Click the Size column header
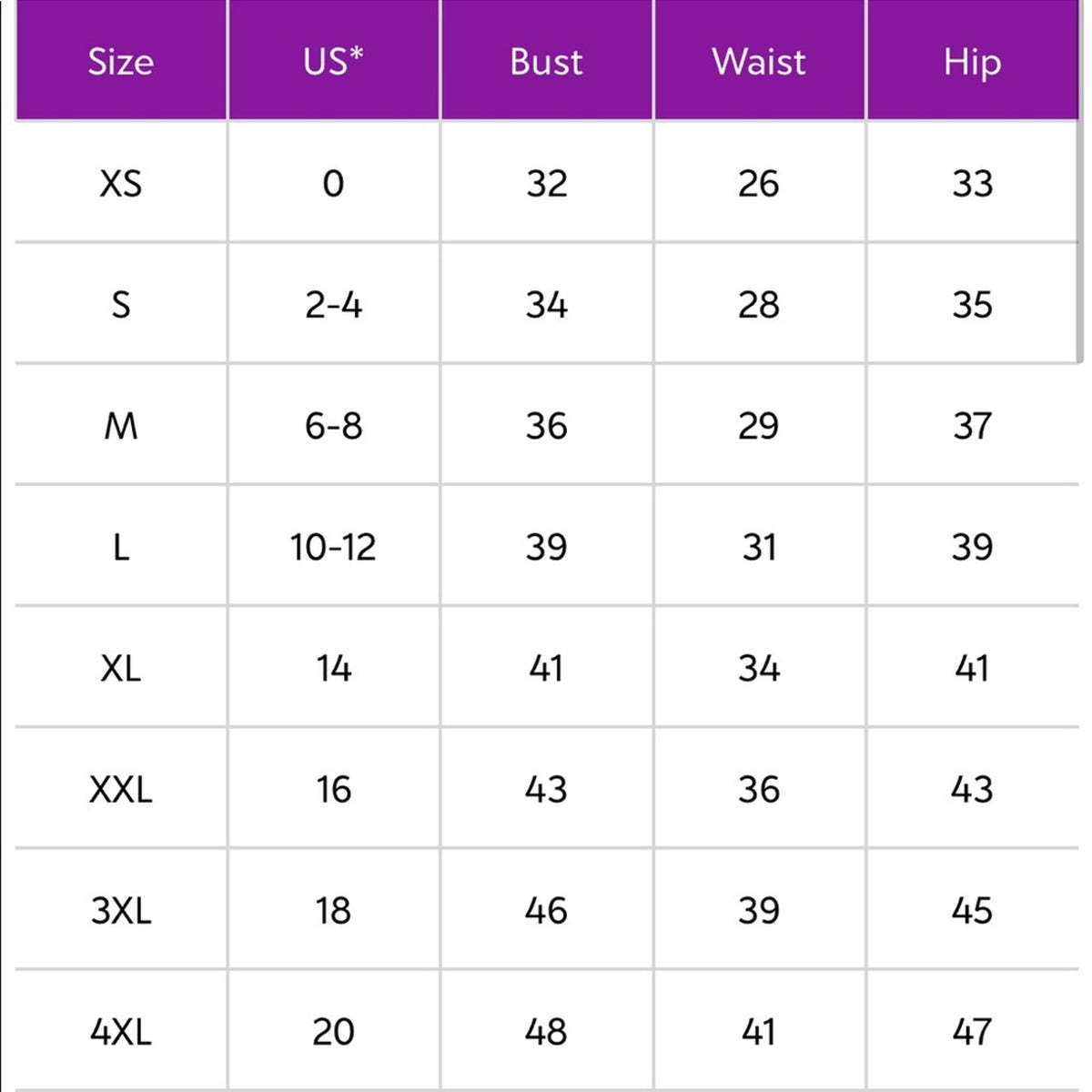 [x=121, y=61]
